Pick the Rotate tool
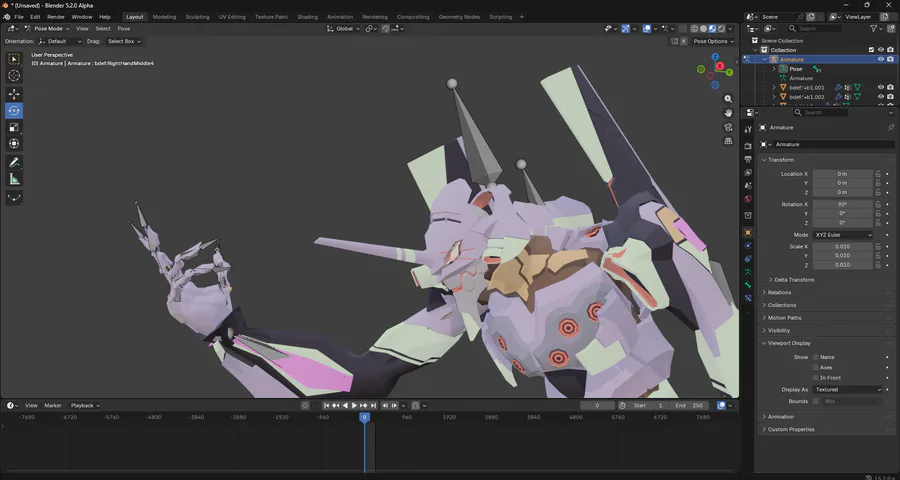Viewport: 900px width, 480px height. pos(14,111)
